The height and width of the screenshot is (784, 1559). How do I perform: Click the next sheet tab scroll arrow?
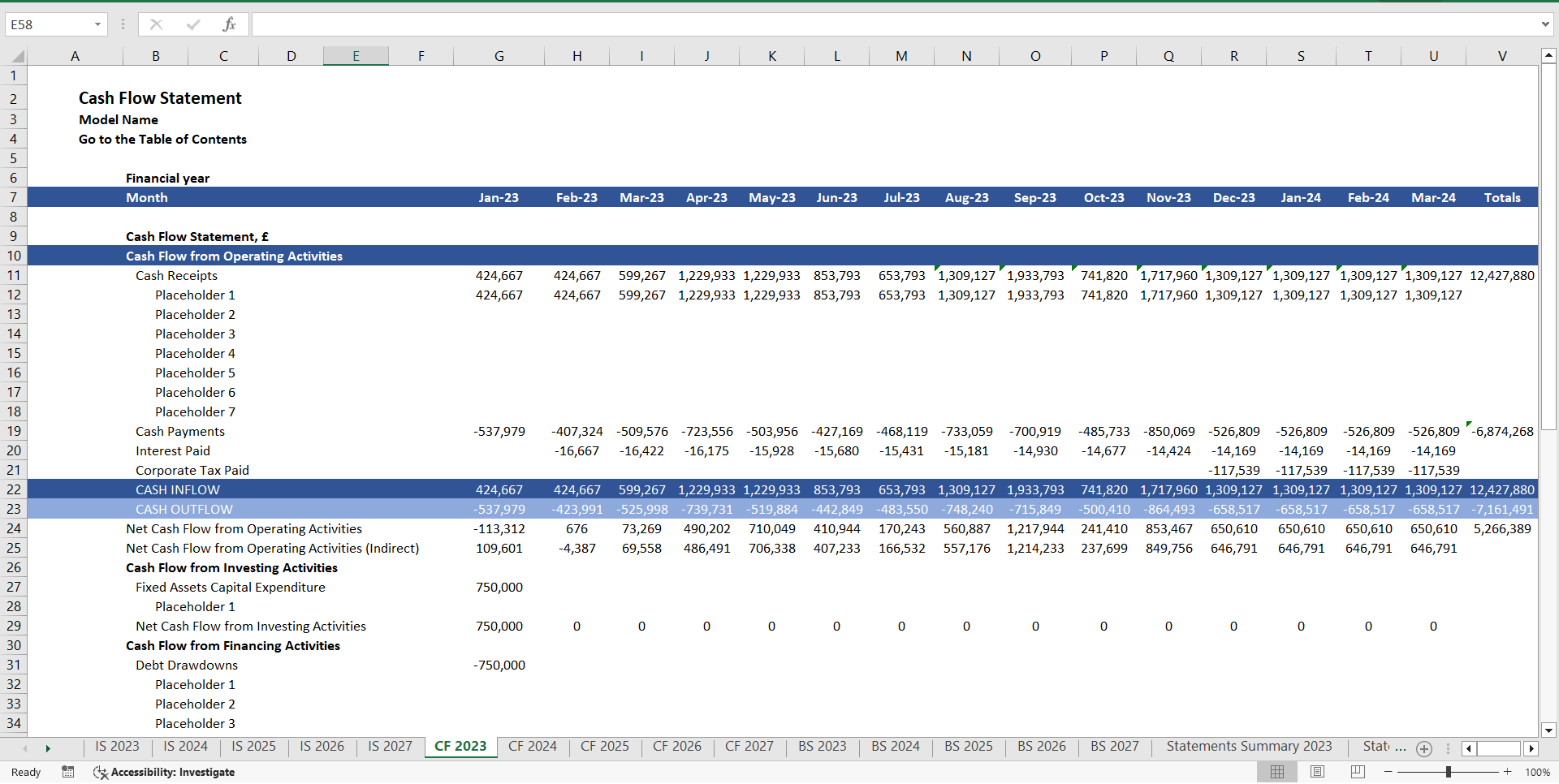pos(48,748)
